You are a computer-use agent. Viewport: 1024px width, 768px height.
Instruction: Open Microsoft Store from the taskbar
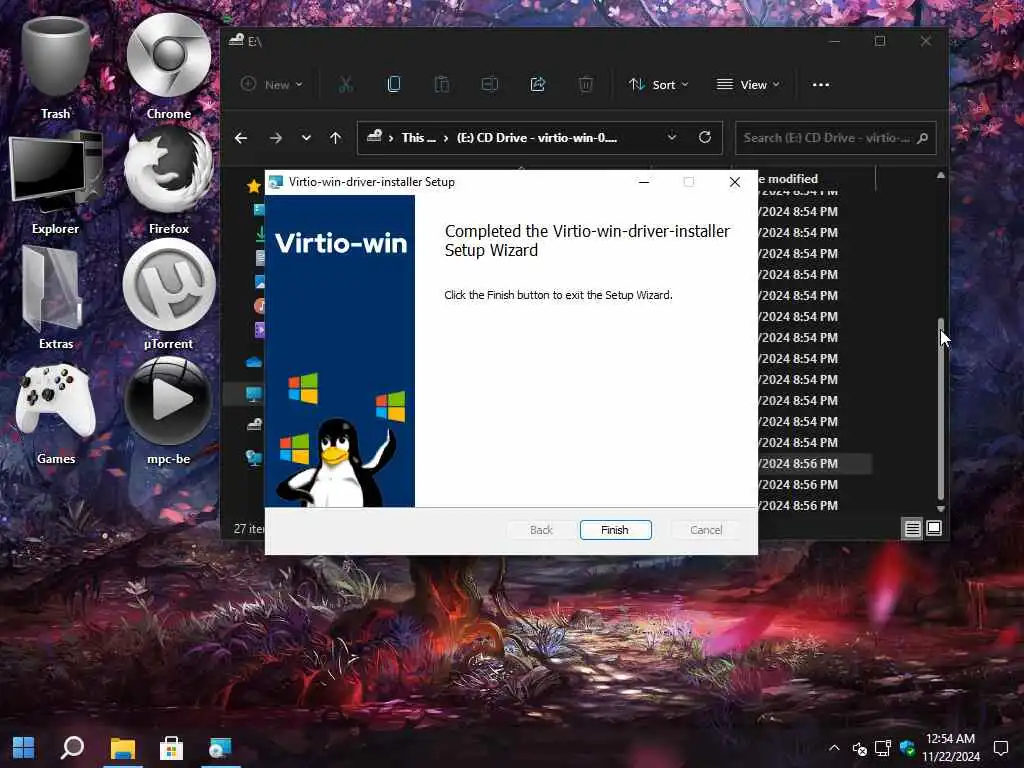[x=171, y=747]
